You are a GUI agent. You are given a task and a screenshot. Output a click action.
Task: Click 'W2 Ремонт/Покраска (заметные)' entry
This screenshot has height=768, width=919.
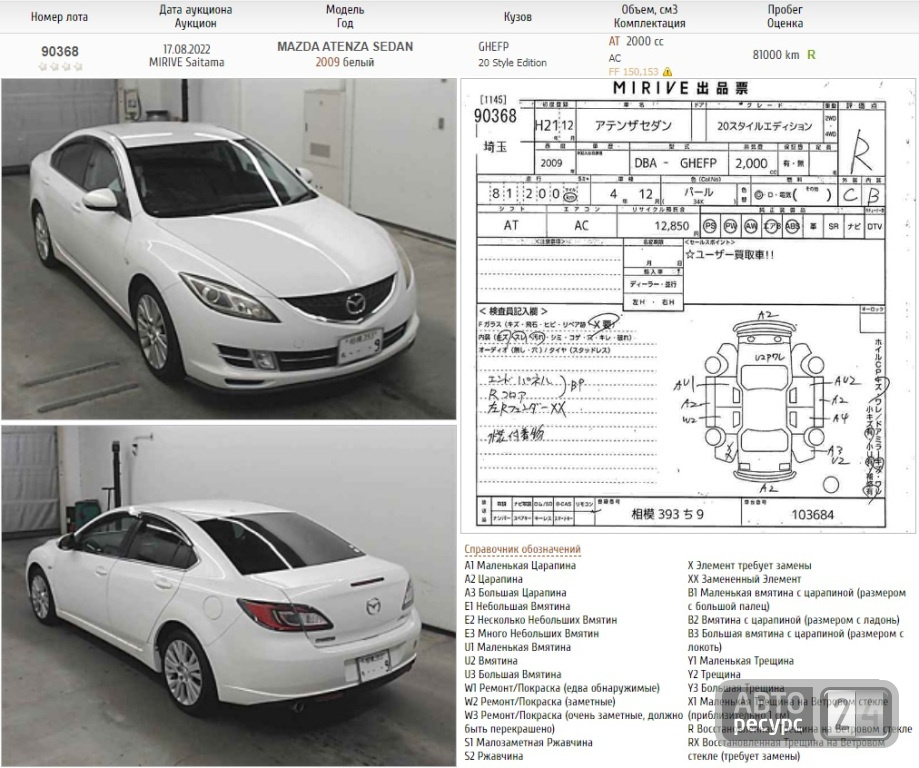[x=540, y=702]
